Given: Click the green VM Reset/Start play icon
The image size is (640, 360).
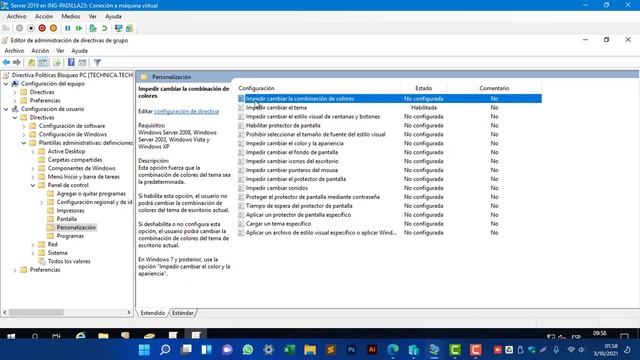Looking at the screenshot, I should pyautogui.click(x=79, y=28).
